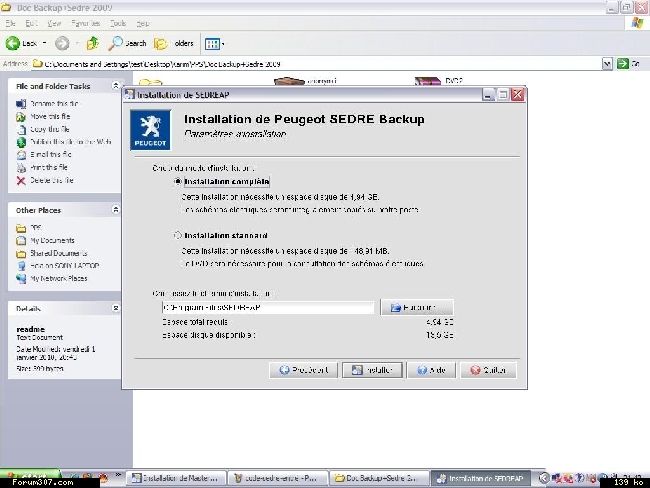Switch to Installation de Master taskbar item

pyautogui.click(x=176, y=478)
